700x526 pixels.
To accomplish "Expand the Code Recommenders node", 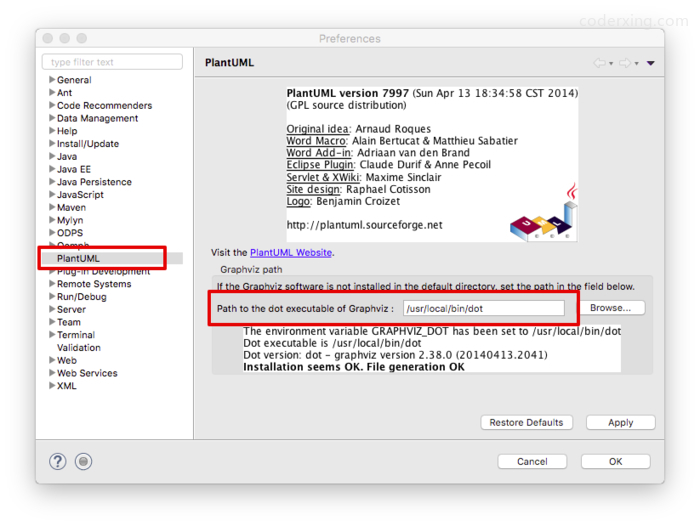I will click(52, 105).
